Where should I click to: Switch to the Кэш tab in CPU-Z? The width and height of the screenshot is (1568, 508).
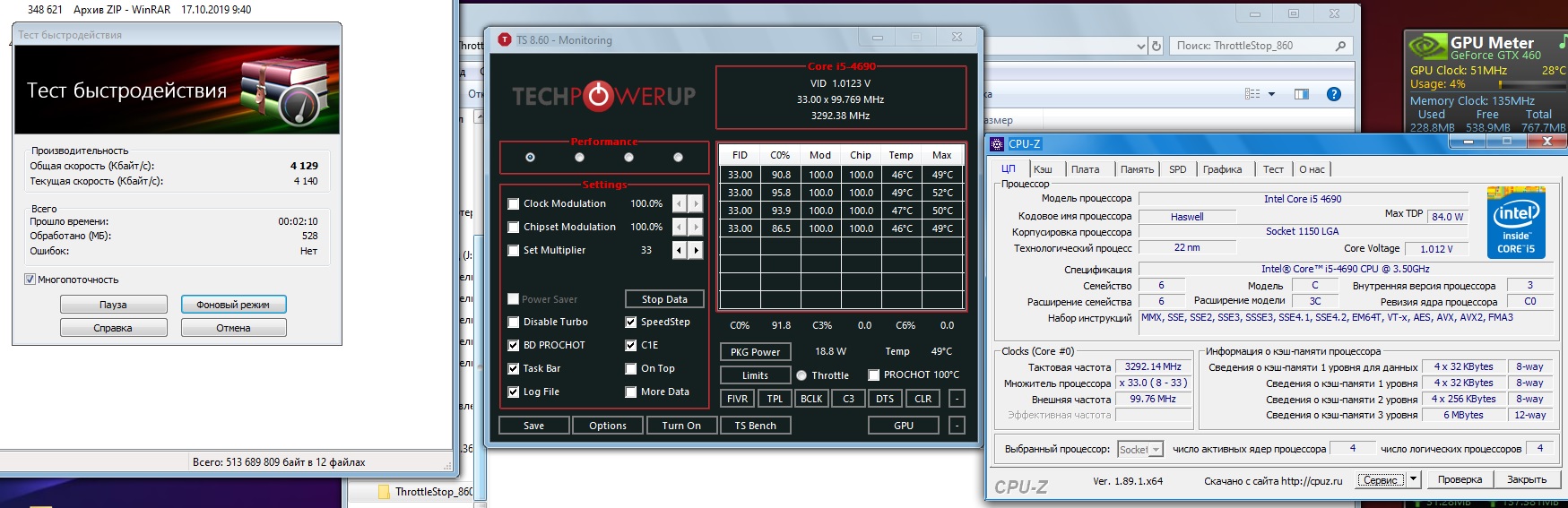point(1043,169)
